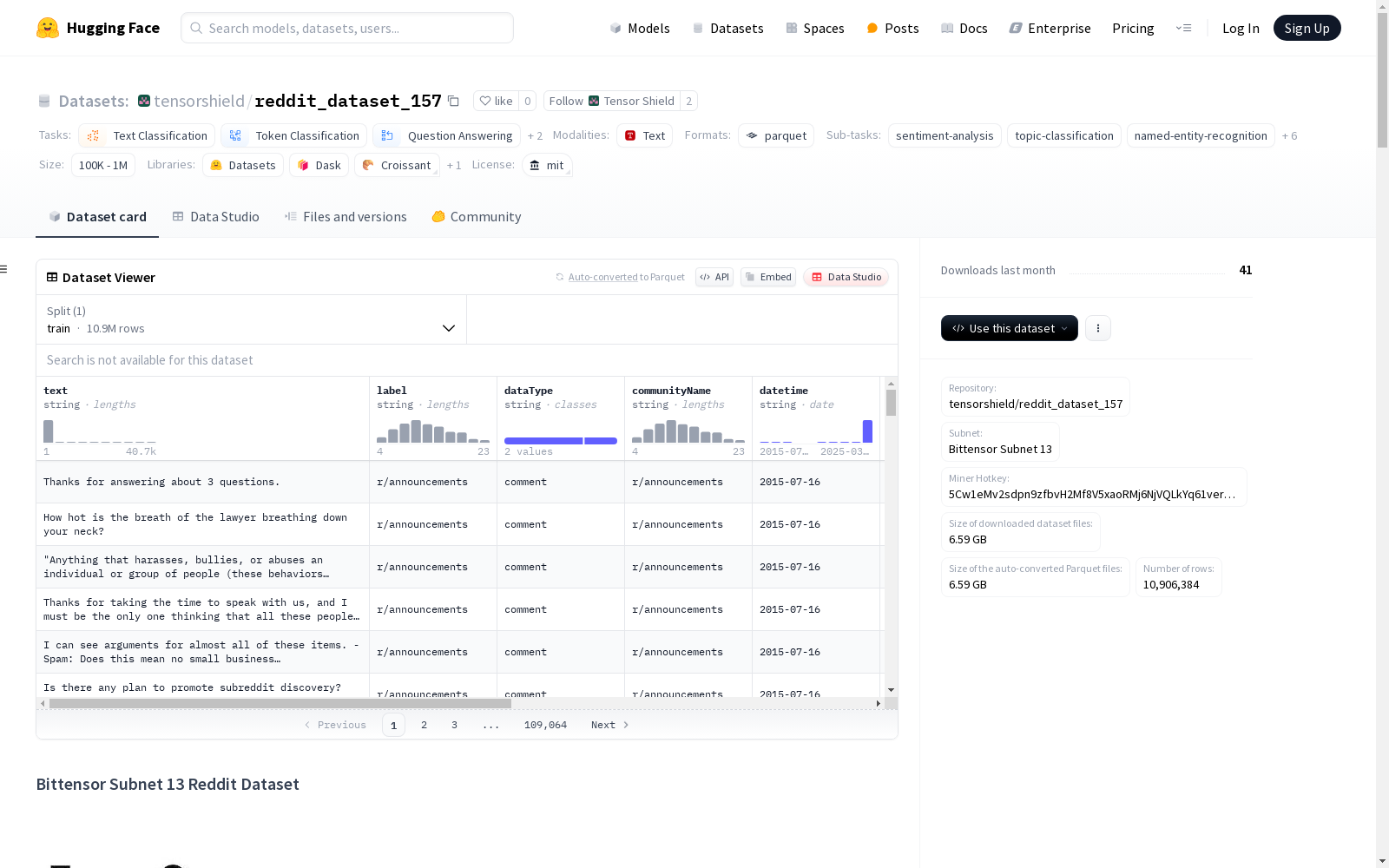Go to the Next page of rows
Image resolution: width=1389 pixels, height=868 pixels.
tap(610, 725)
